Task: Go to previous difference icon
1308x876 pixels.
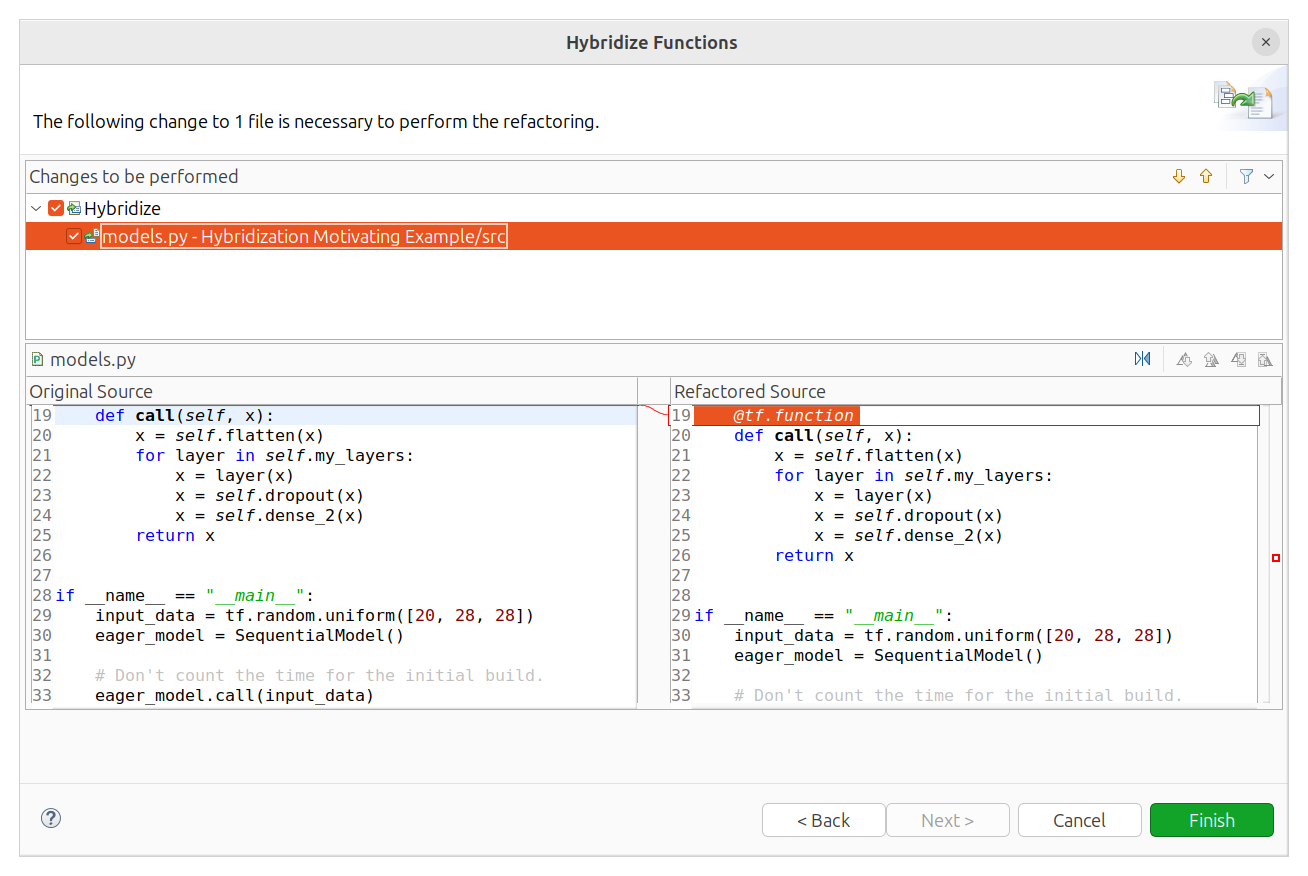Action: [1211, 359]
